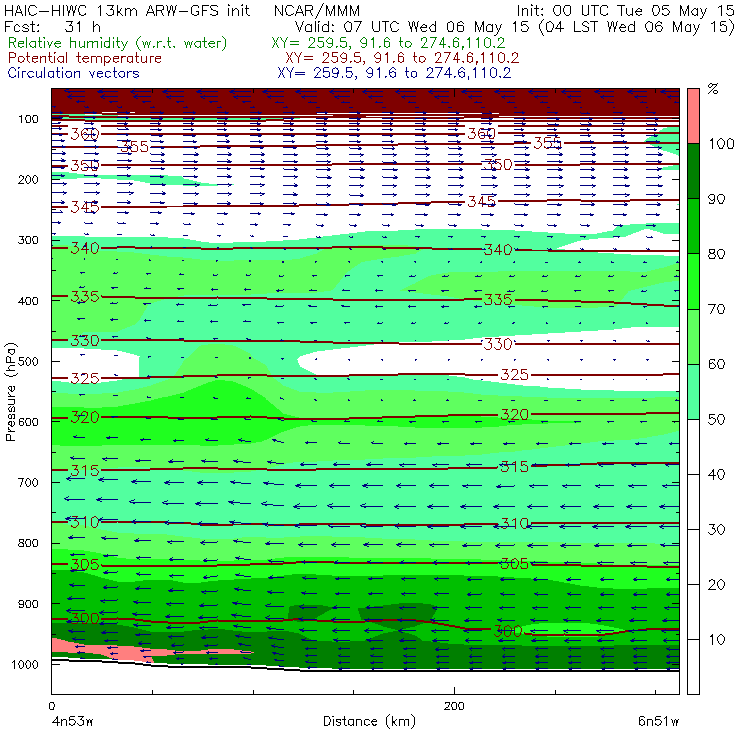Select the 60–70% light green colorbar segment

693,336
